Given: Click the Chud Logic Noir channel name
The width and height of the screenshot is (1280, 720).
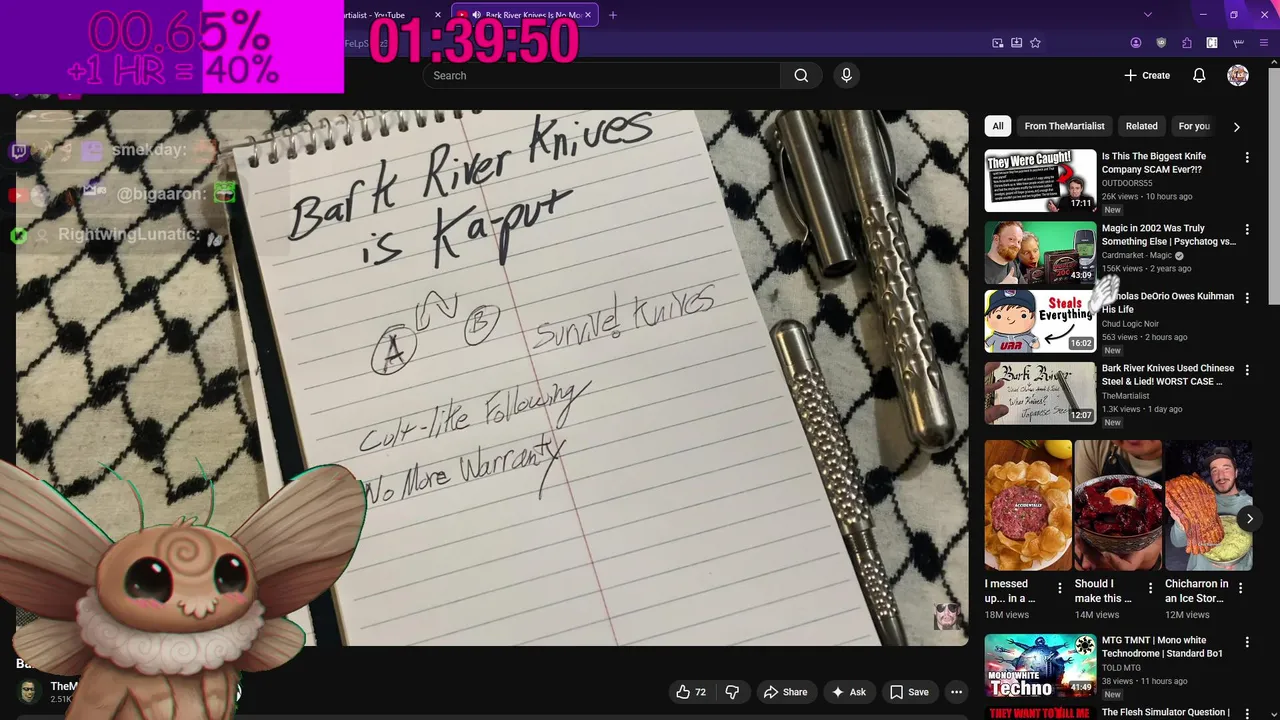Looking at the screenshot, I should click(1130, 324).
